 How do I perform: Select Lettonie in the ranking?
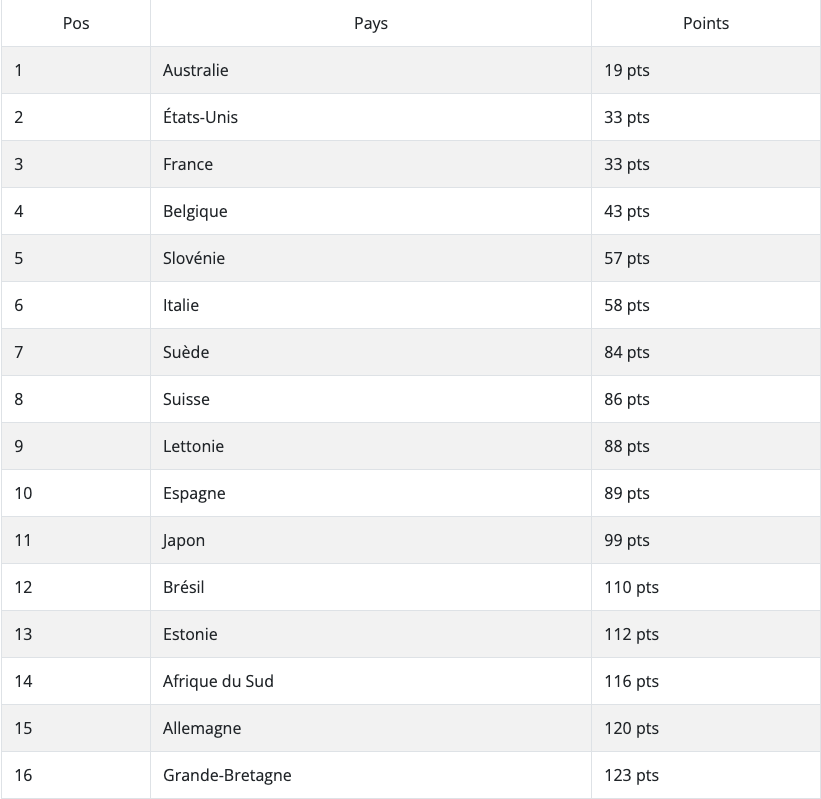coord(193,446)
